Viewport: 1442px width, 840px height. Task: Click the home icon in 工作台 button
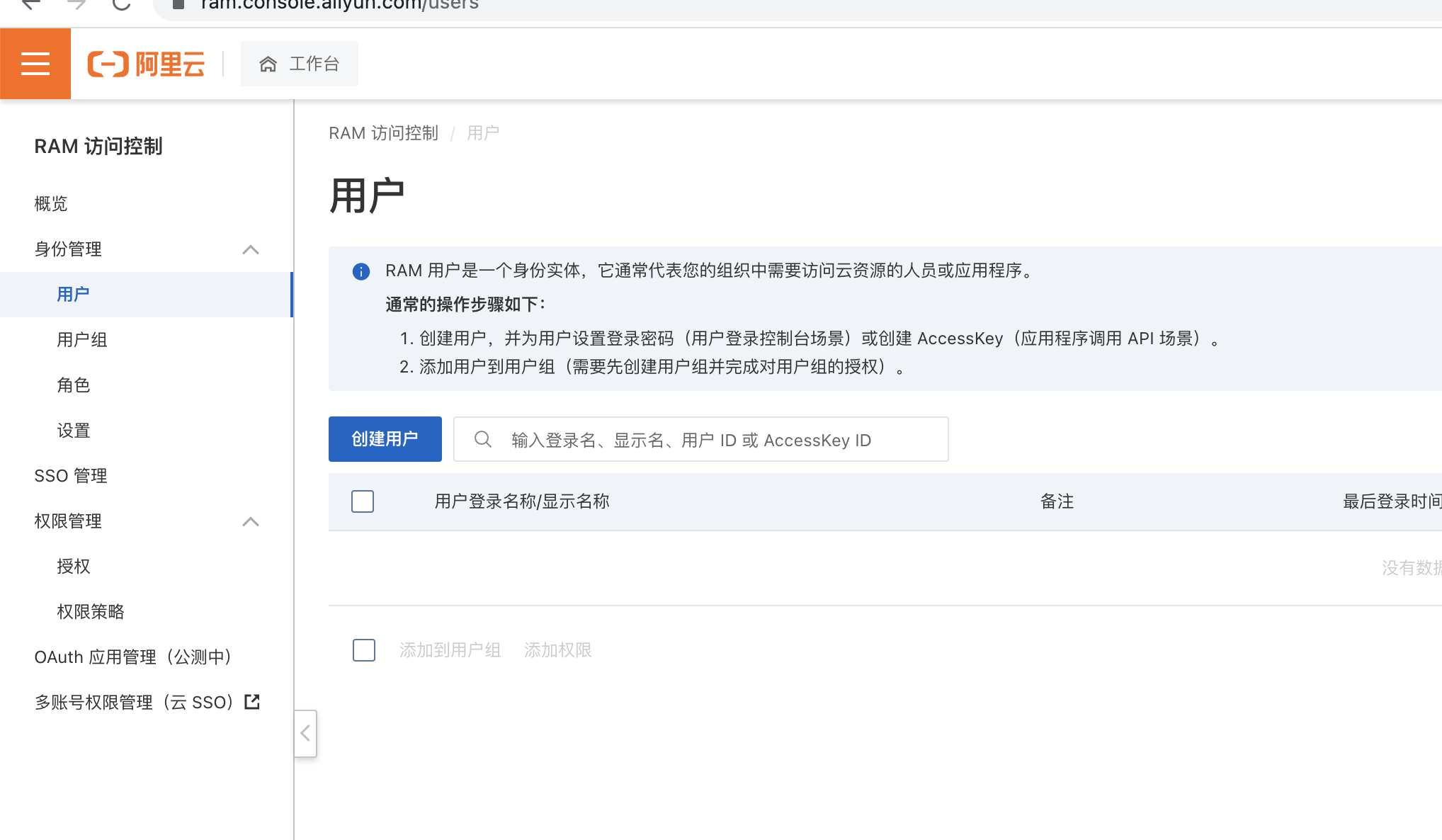(268, 64)
